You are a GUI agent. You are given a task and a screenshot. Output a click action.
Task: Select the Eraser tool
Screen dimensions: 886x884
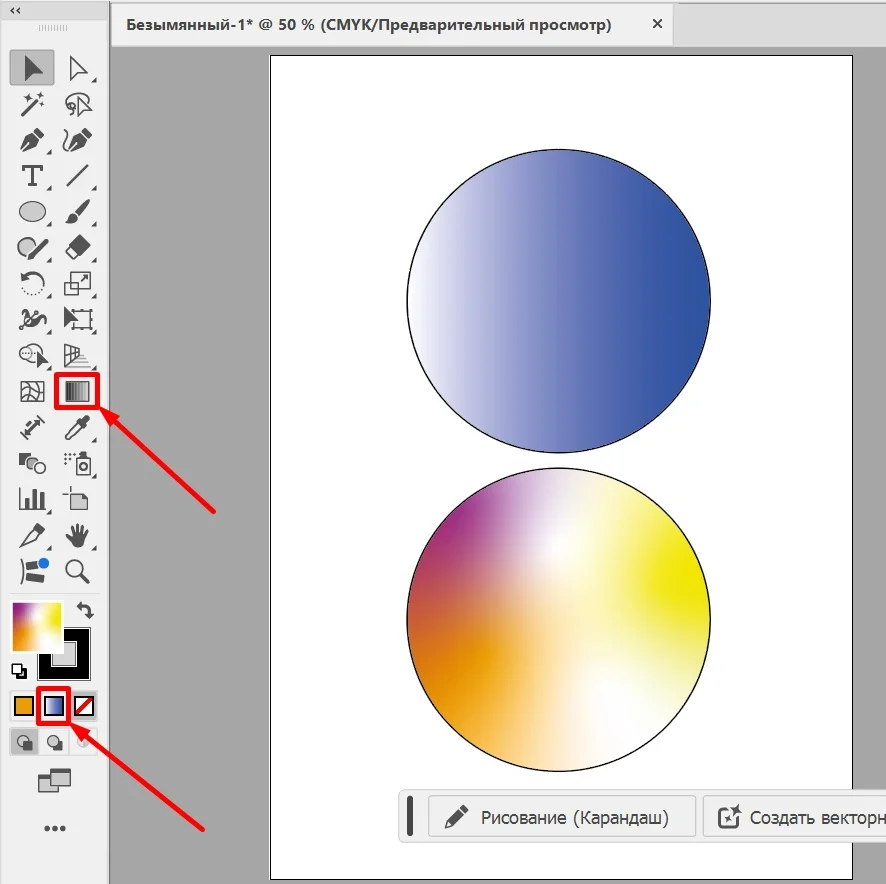77,247
